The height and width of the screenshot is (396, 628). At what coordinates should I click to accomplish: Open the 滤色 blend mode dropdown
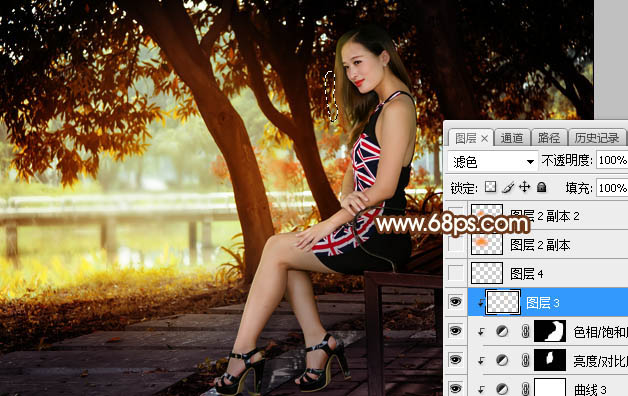tap(492, 162)
